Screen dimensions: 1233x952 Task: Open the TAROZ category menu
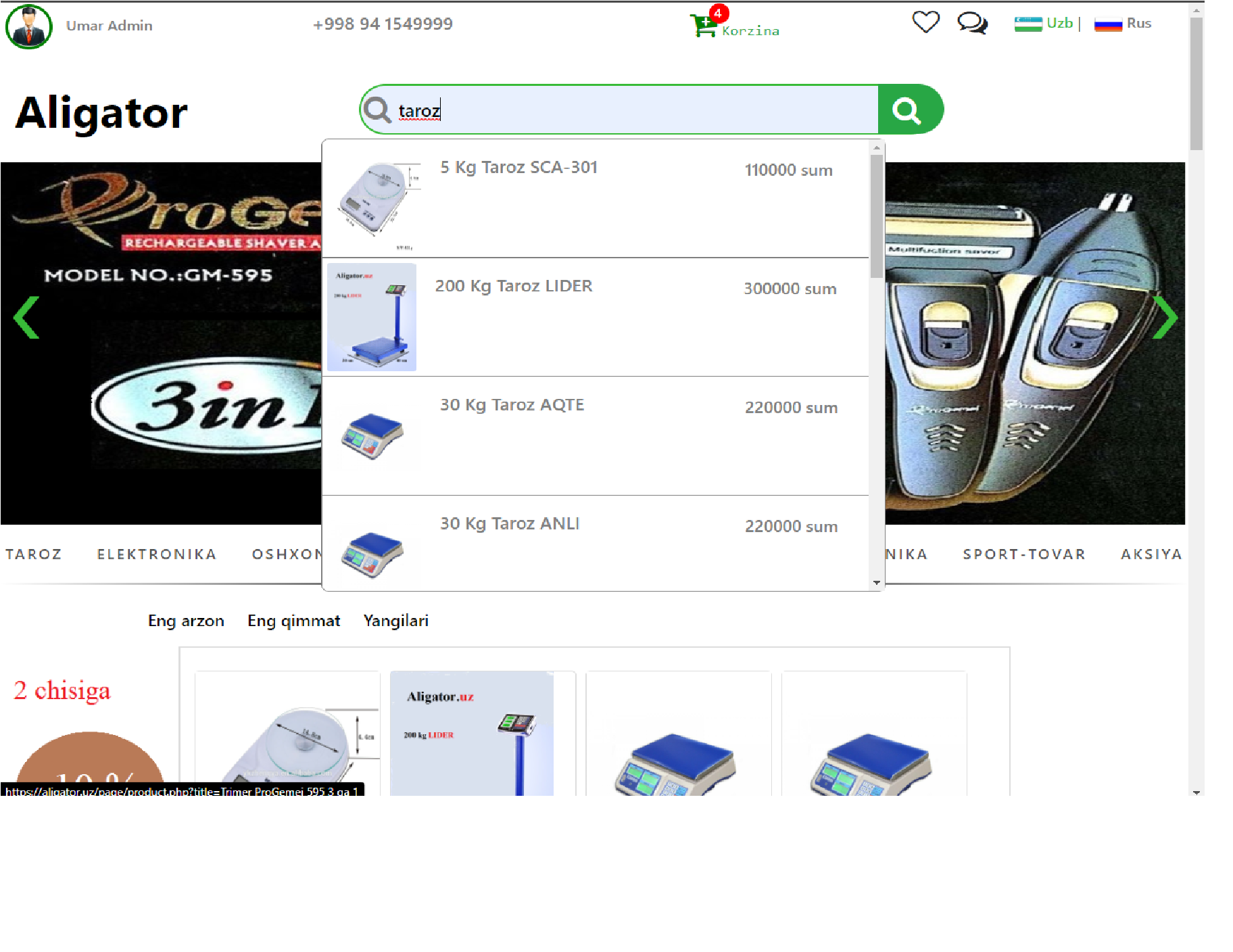[x=34, y=554]
